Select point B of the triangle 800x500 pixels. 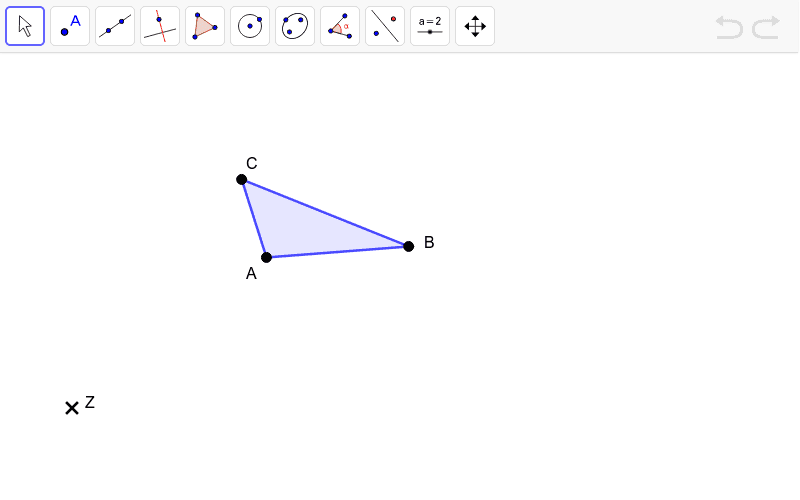(x=408, y=246)
